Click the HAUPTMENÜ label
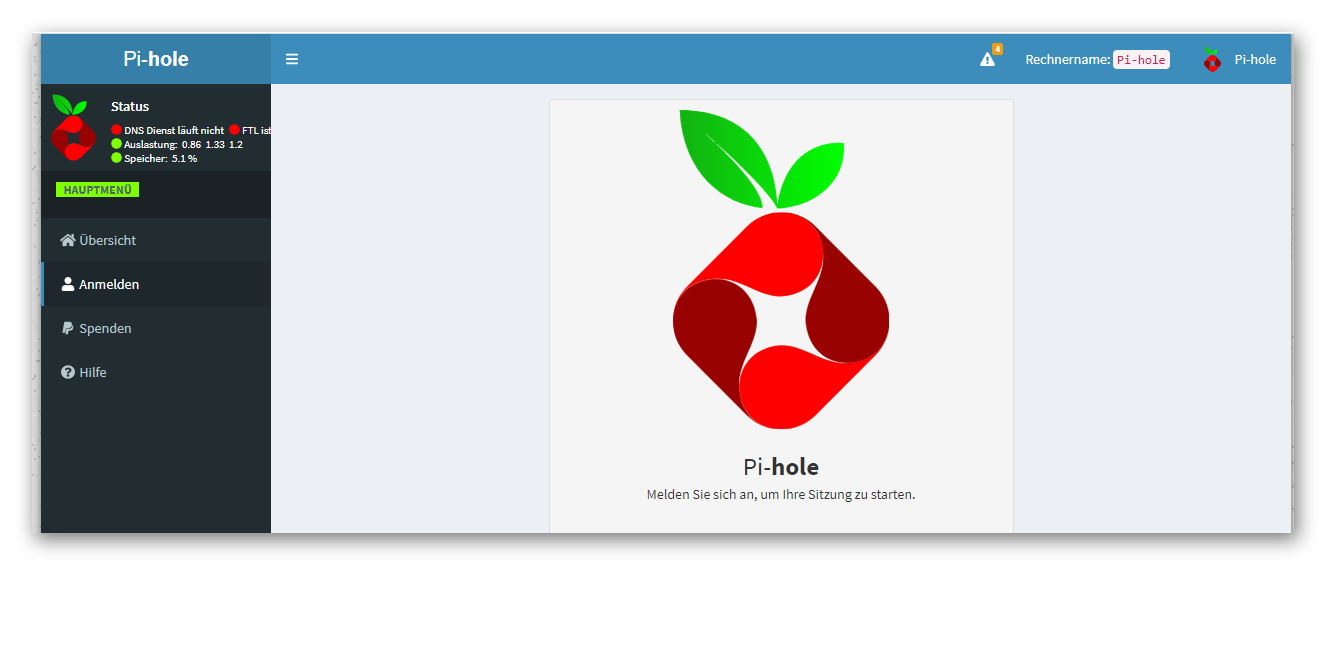1326x645 pixels. point(97,189)
